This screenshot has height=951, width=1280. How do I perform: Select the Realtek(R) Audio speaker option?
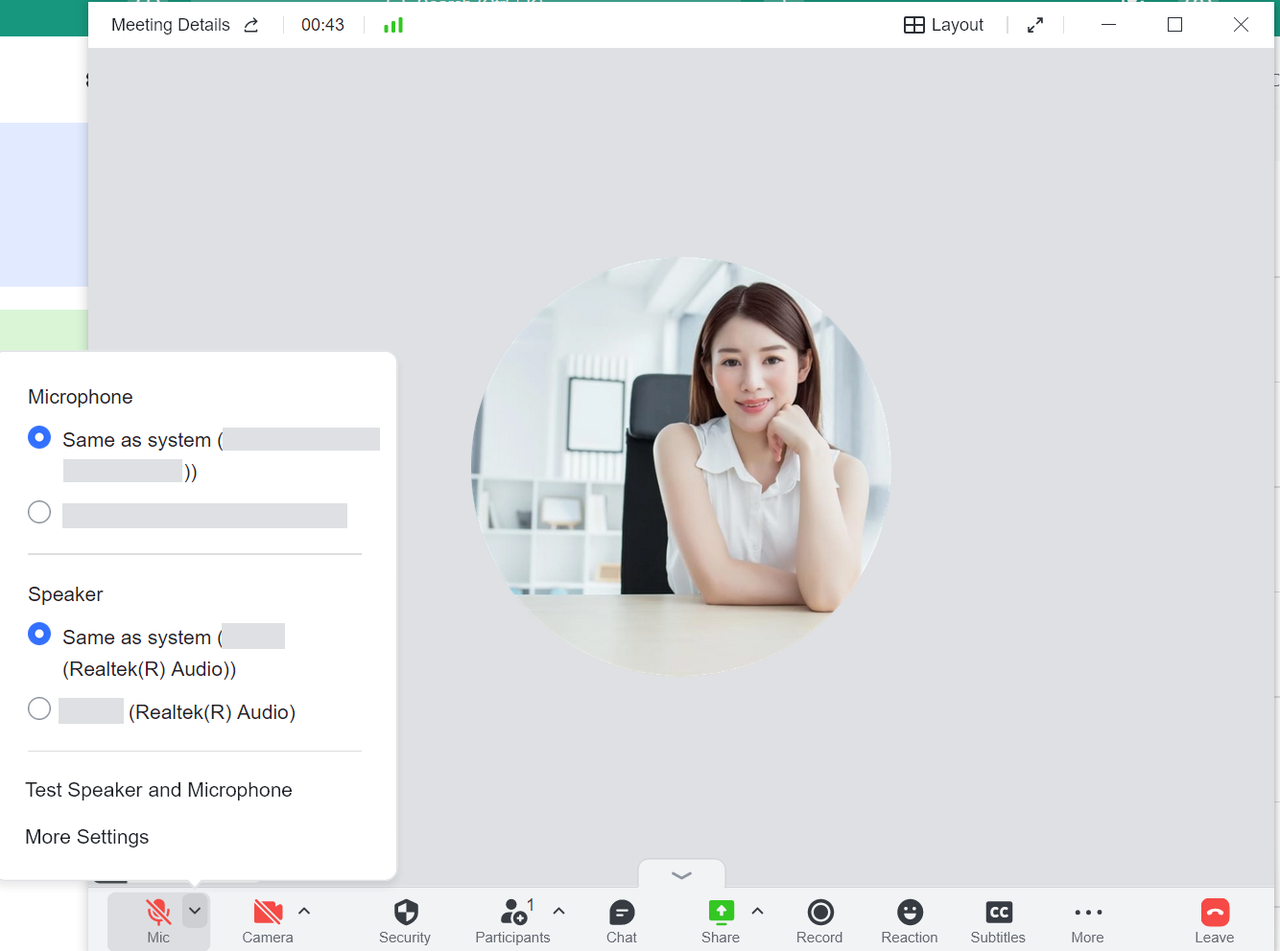pos(39,708)
